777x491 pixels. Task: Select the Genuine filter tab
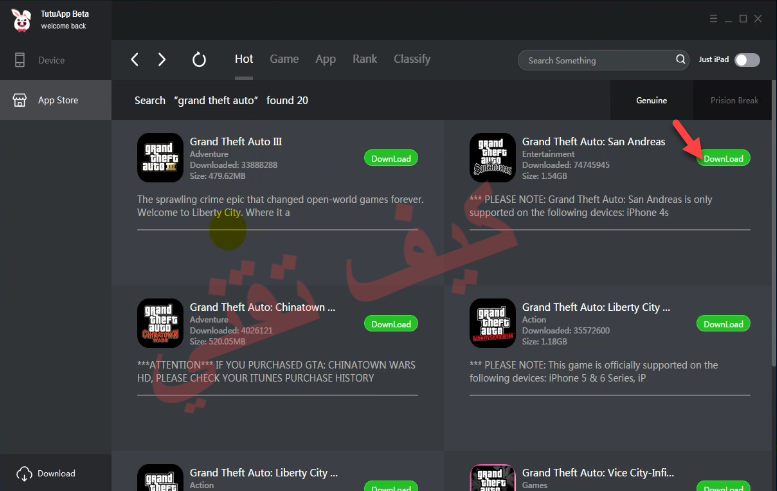pos(651,100)
